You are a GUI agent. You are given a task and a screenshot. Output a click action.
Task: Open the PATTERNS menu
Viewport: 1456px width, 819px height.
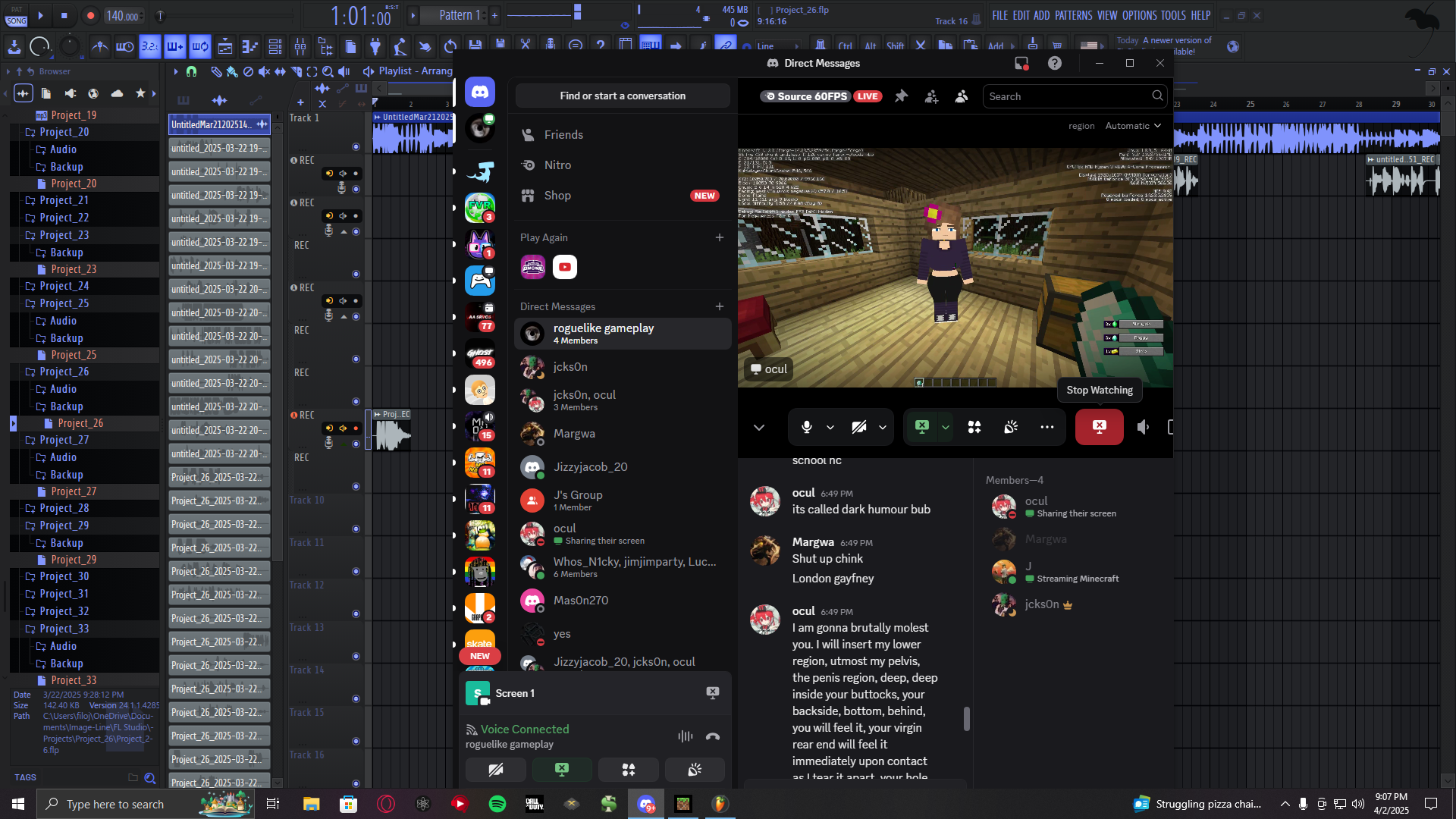1073,15
